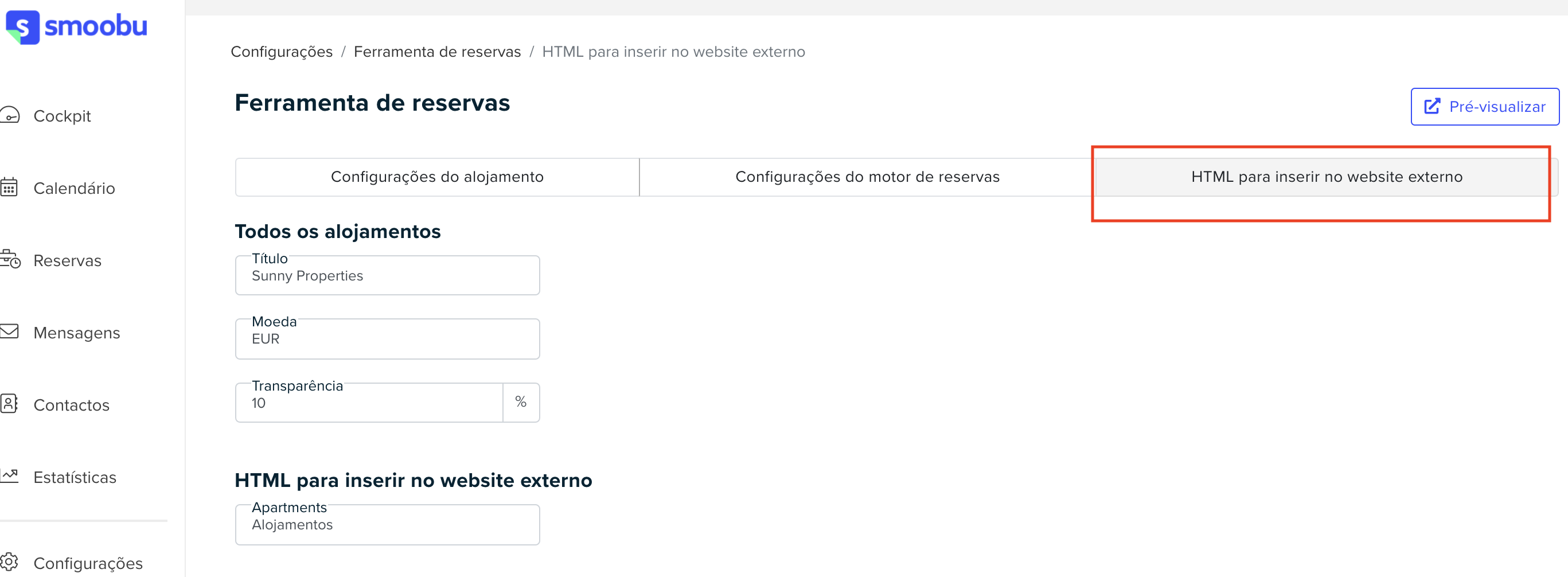Select HTML para inserir no website externo tab
Screen dimensions: 1568x577
coord(1327,177)
